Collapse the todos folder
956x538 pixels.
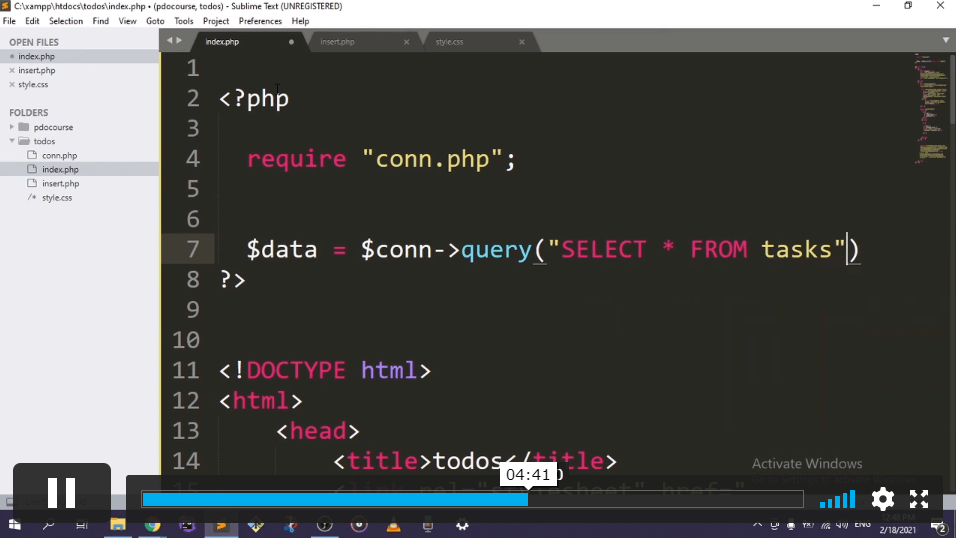click(12, 142)
